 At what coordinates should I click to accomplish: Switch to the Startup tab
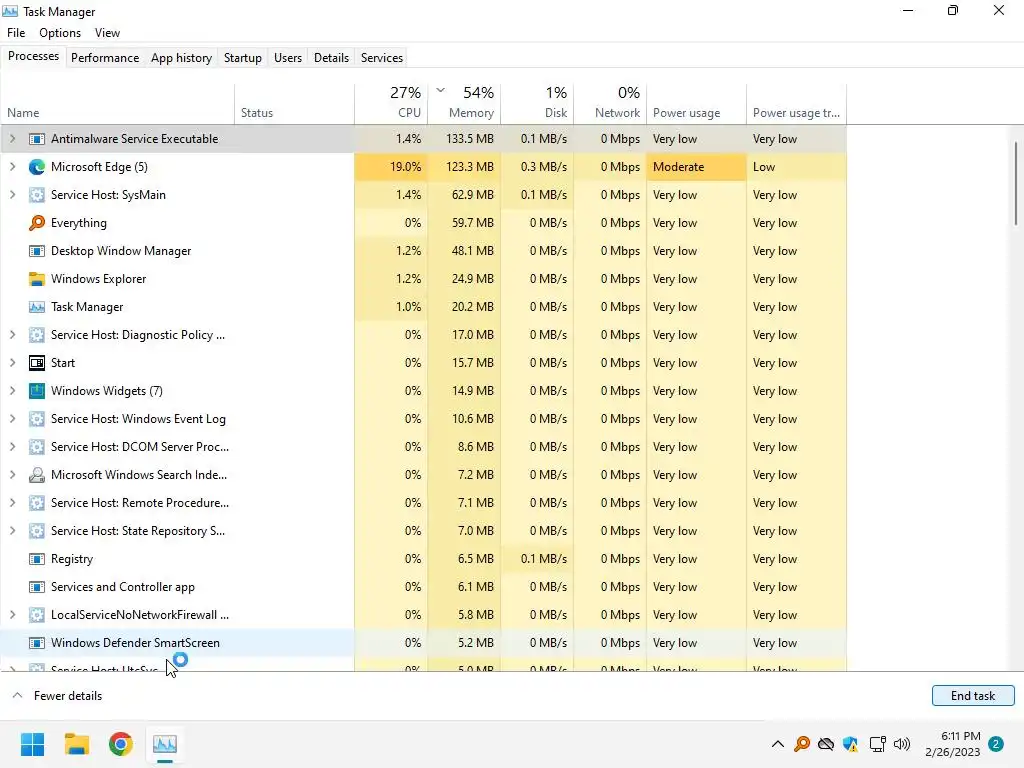pos(243,58)
